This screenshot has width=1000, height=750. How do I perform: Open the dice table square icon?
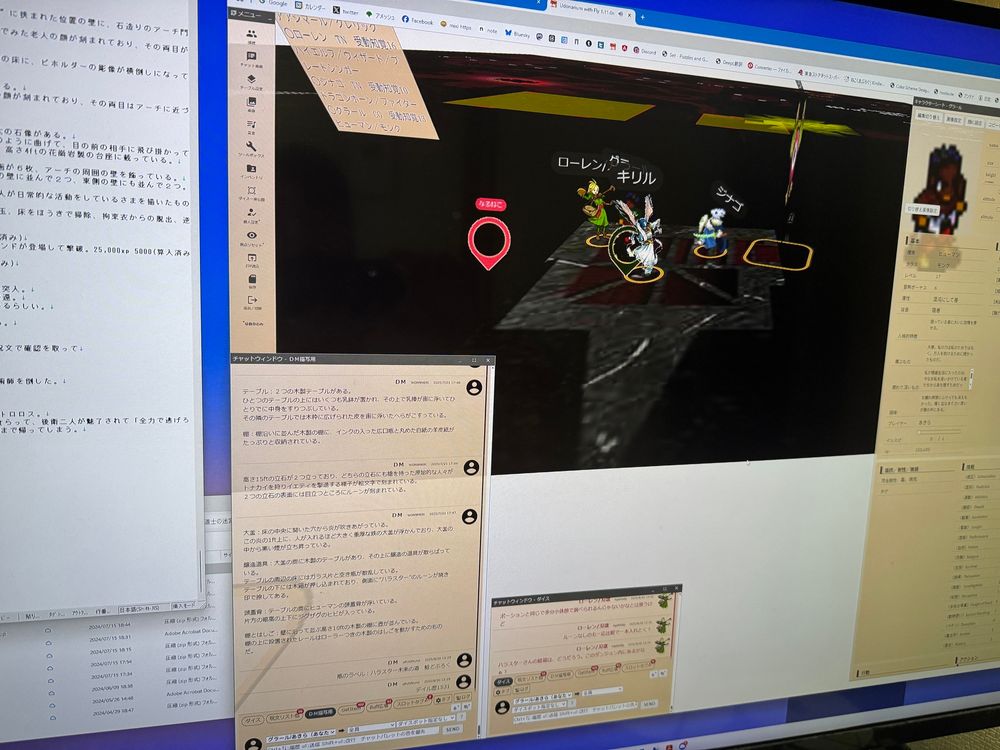coord(252,191)
